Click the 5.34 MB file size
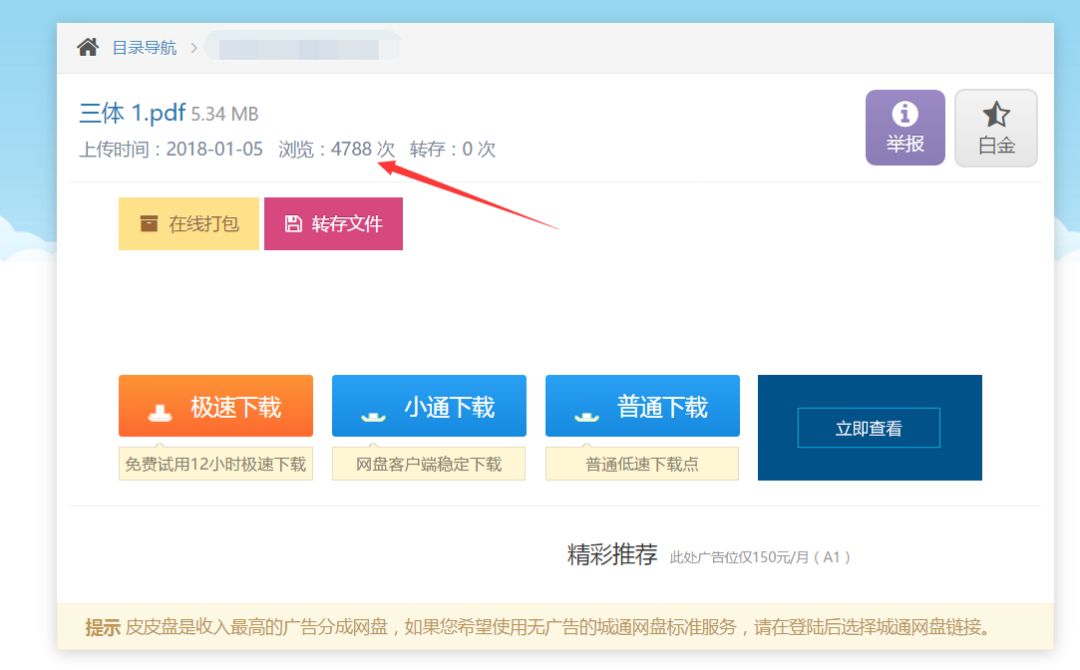Image resolution: width=1080 pixels, height=670 pixels. tap(225, 114)
